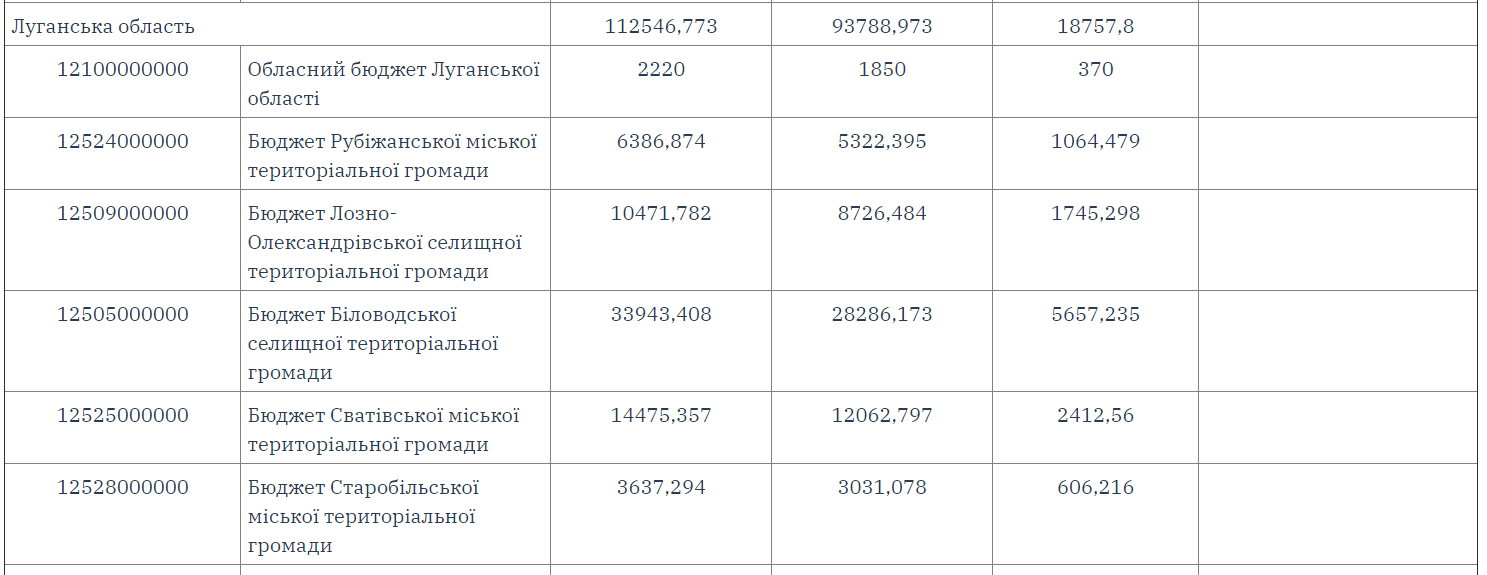Select the "Обласний бюджет Луганської області" cell

click(393, 84)
